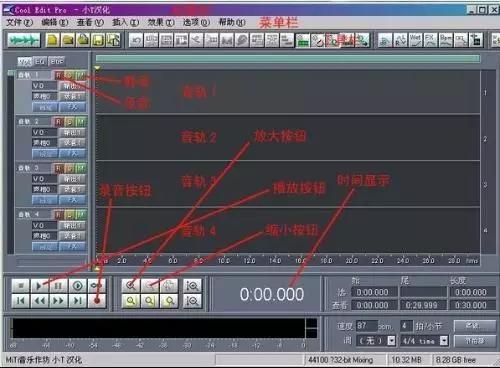Jump to end with the skip-forward button

tap(78, 301)
